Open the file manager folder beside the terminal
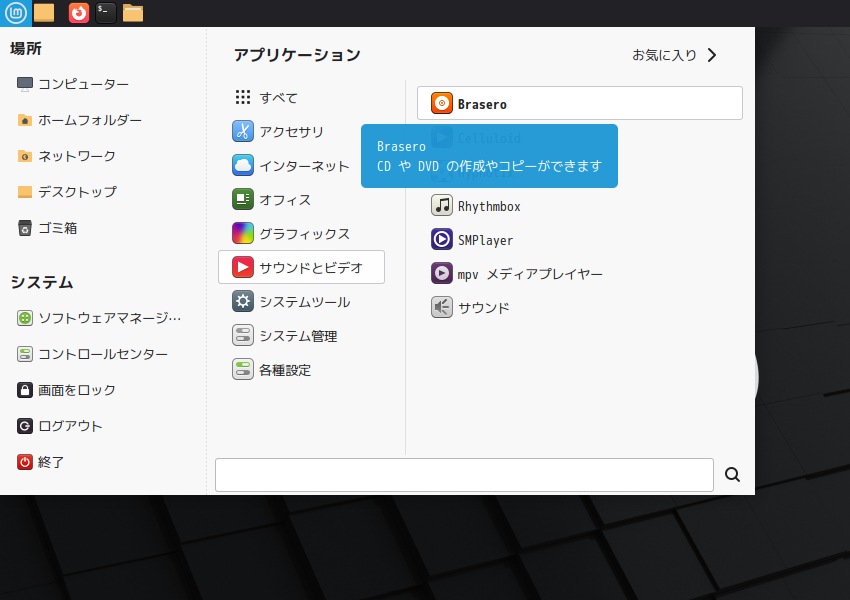Image resolution: width=850 pixels, height=600 pixels. [133, 12]
